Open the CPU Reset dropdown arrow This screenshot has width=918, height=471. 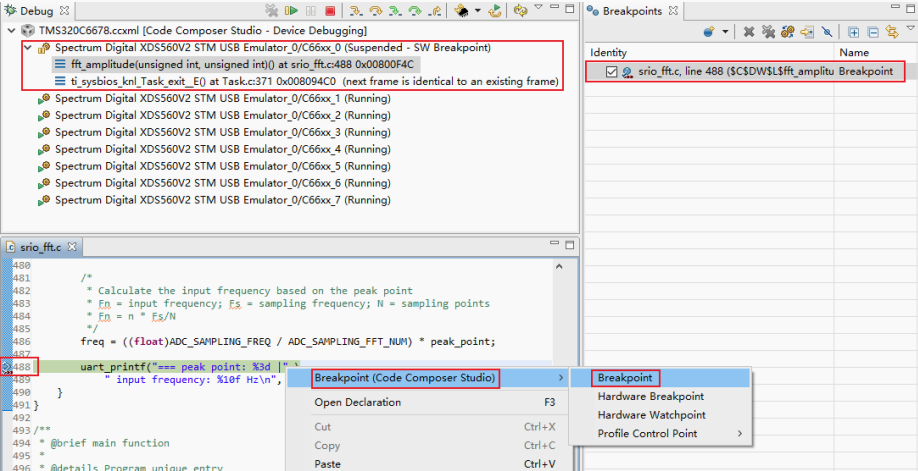tap(477, 11)
